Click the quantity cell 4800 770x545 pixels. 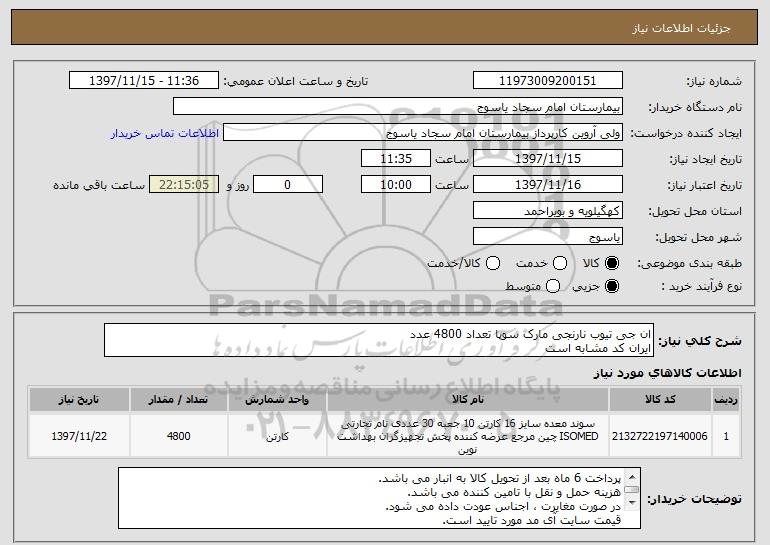tap(178, 436)
